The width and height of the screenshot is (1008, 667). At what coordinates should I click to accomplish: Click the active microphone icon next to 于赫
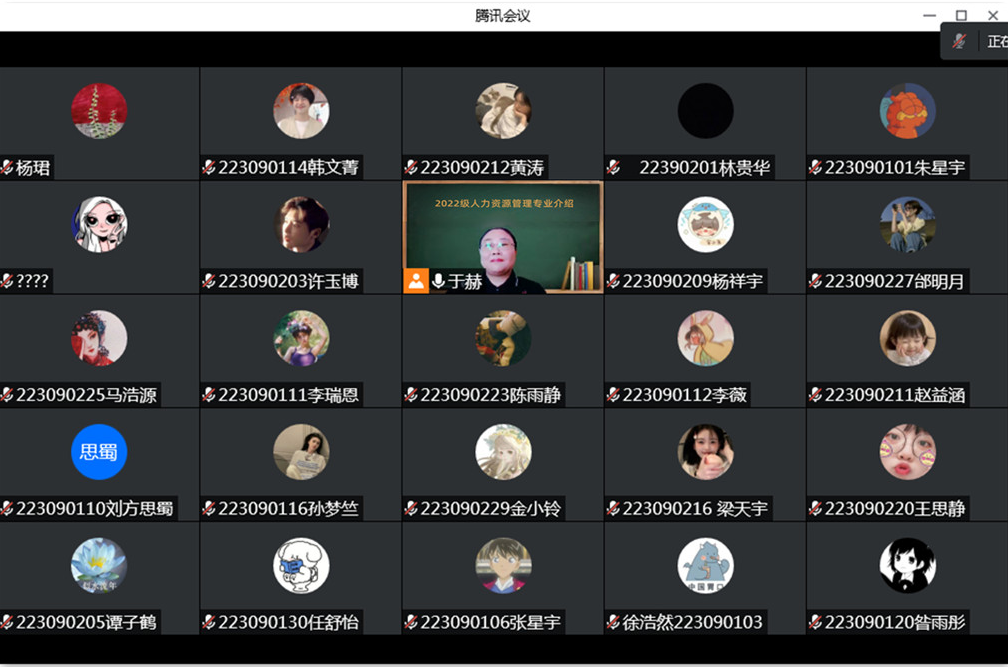(438, 281)
